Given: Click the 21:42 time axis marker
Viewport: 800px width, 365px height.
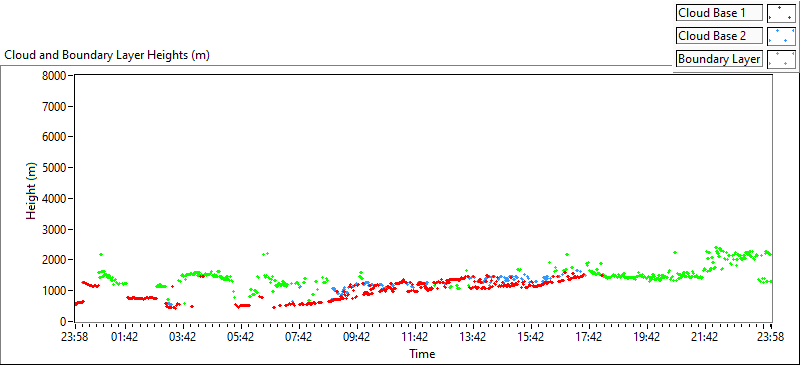Looking at the screenshot, I should (705, 336).
